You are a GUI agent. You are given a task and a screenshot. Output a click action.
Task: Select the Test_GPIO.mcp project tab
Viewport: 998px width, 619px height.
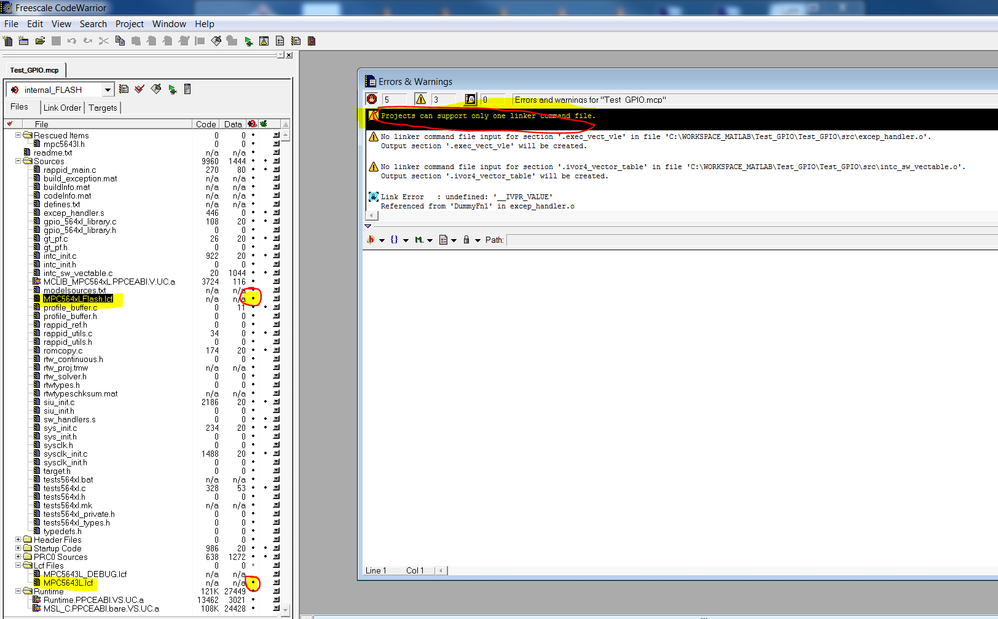34,70
